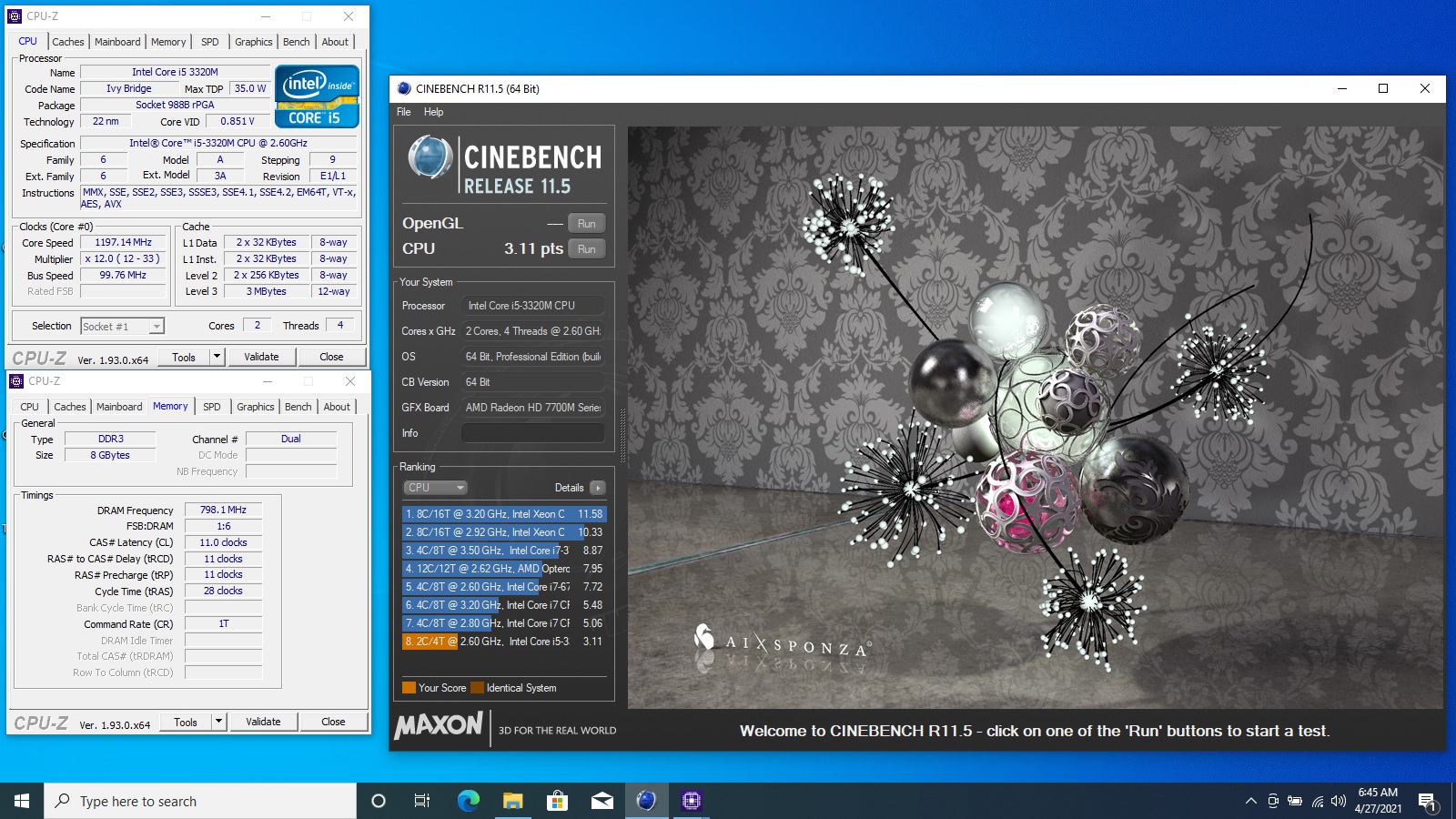This screenshot has height=819, width=1456.
Task: Switch to CPU-Z taskbar icon
Action: [x=692, y=801]
